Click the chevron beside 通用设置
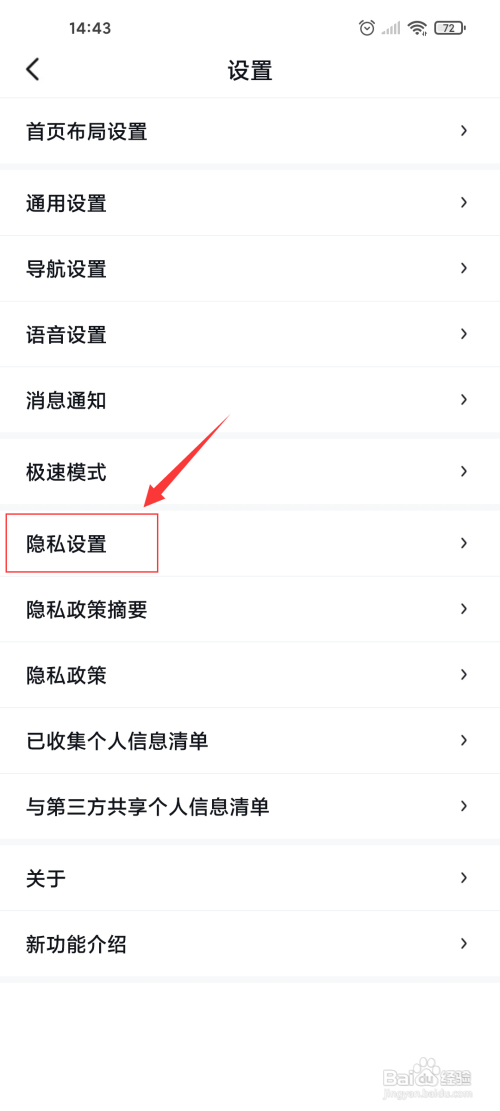 pos(464,203)
